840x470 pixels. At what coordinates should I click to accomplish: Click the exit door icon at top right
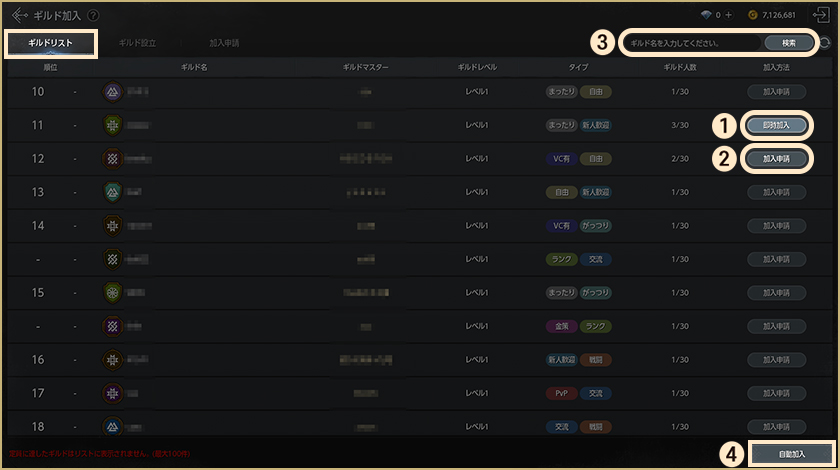point(822,15)
